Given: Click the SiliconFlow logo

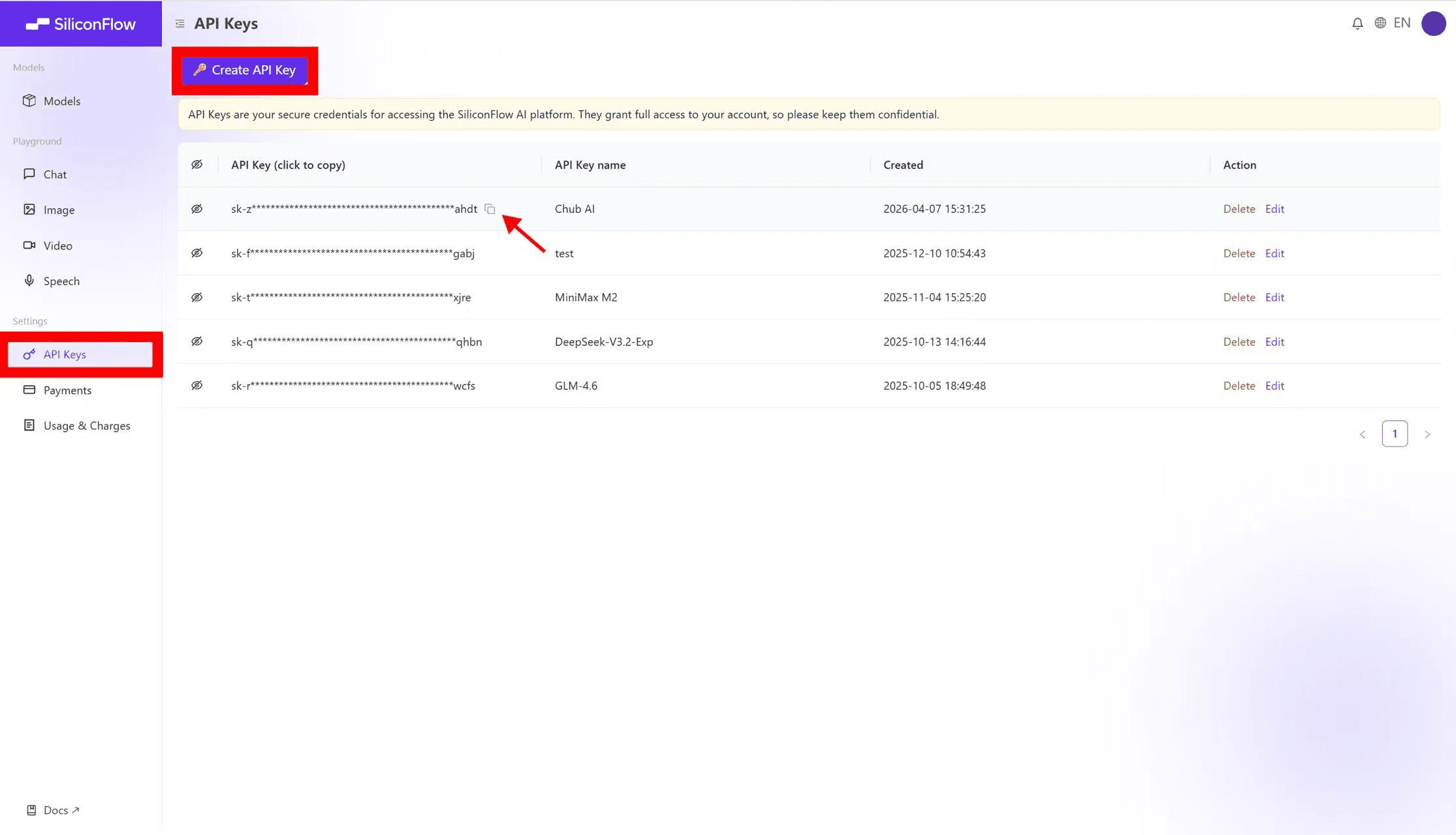Looking at the screenshot, I should pyautogui.click(x=81, y=24).
